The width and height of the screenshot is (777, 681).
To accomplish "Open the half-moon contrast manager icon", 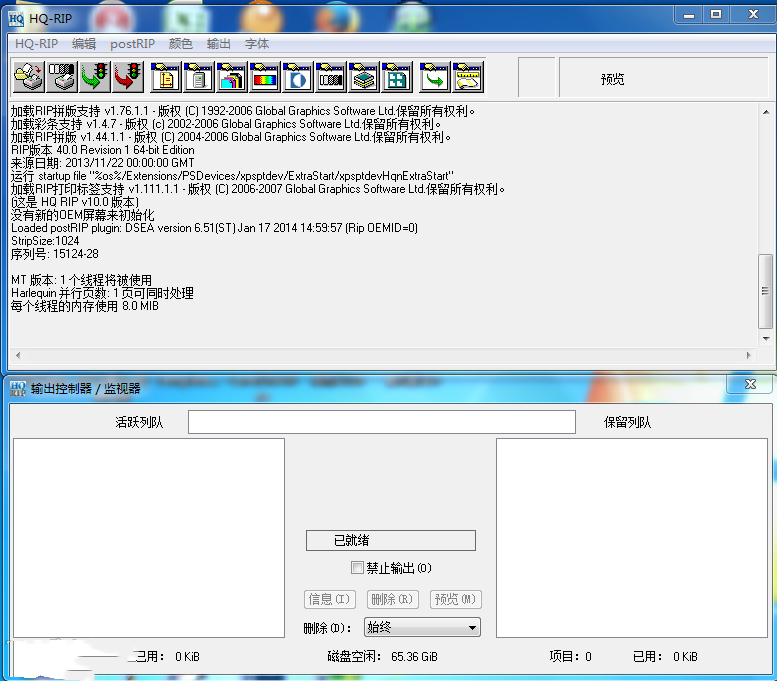I will pos(297,77).
